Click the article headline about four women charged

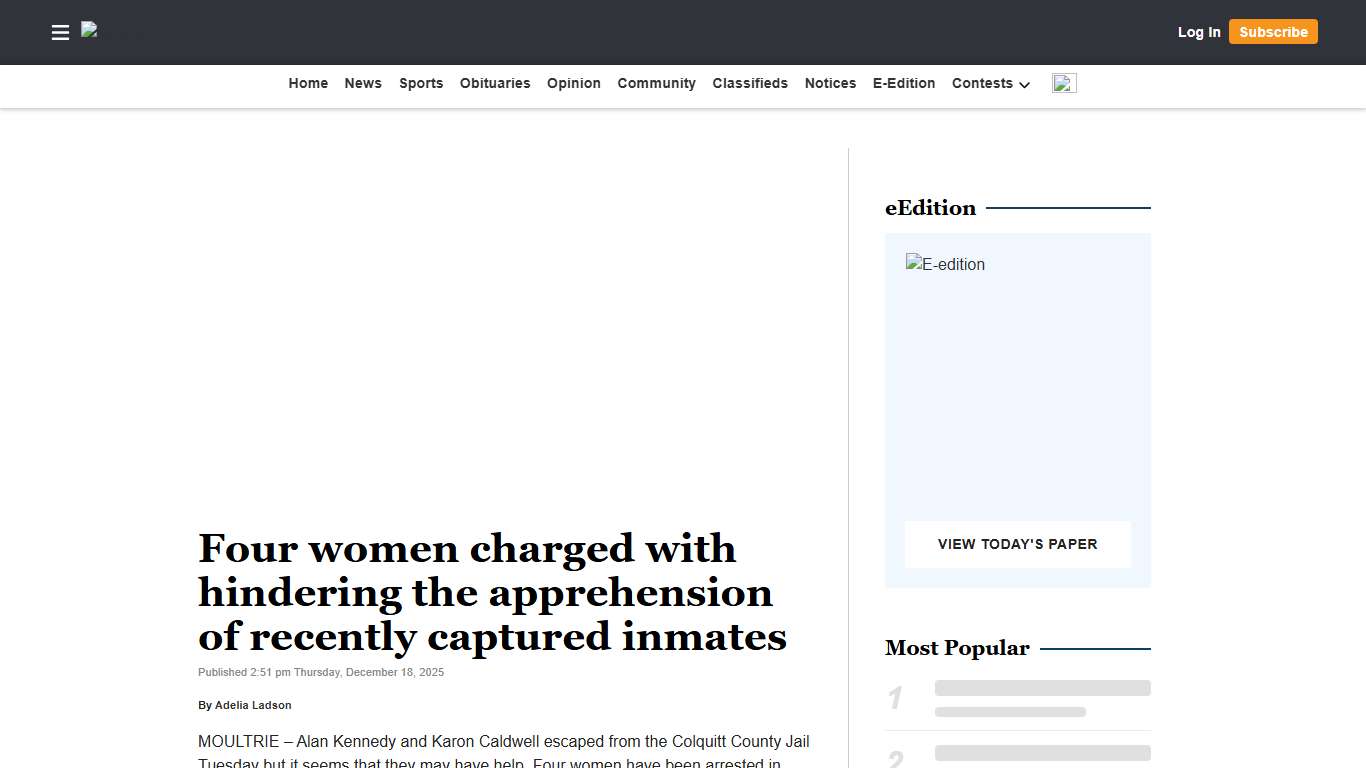click(491, 593)
